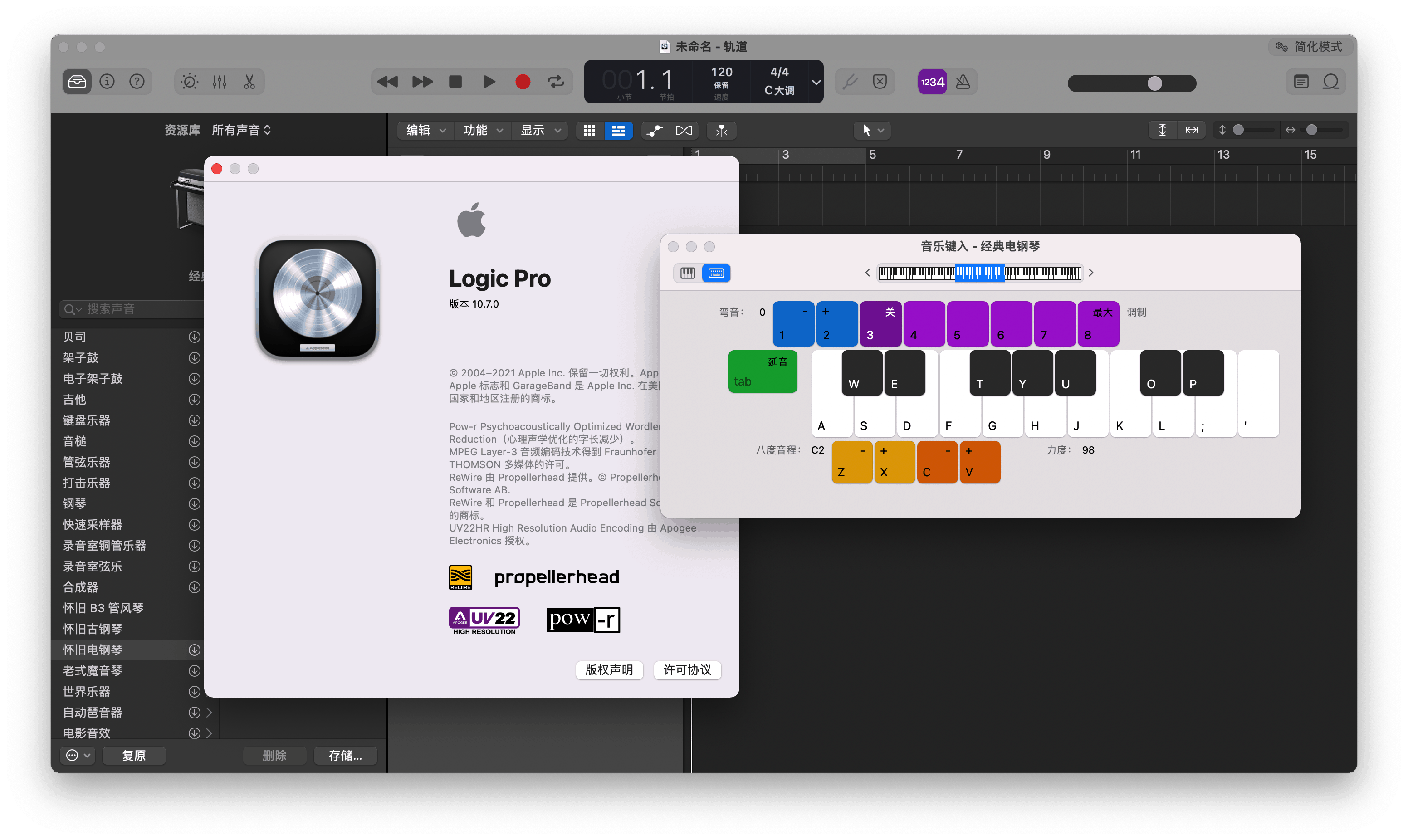Open the library action menu ellipsis
This screenshot has width=1408, height=840.
[x=78, y=755]
